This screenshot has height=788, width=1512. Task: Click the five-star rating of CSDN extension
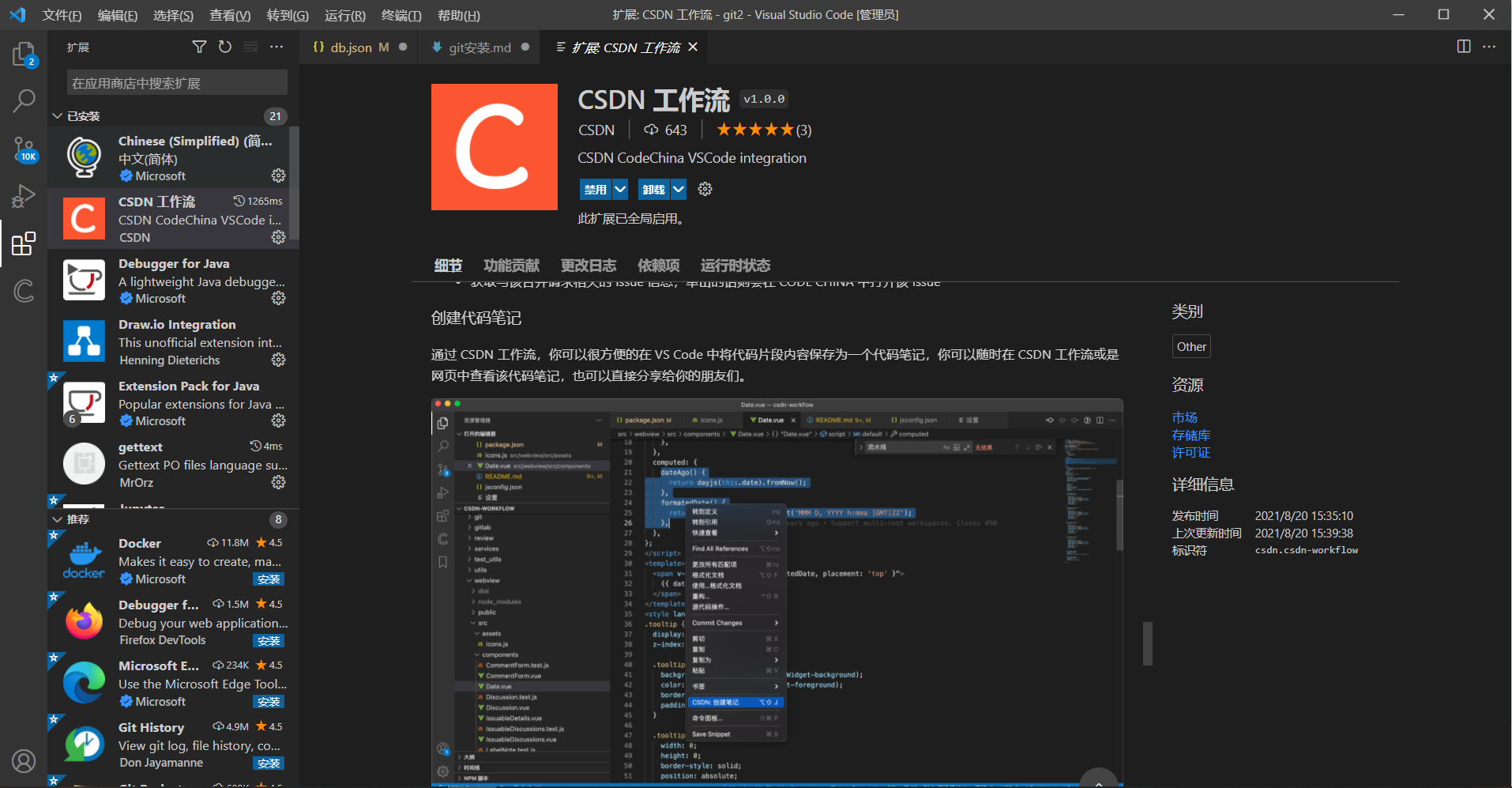pyautogui.click(x=754, y=130)
